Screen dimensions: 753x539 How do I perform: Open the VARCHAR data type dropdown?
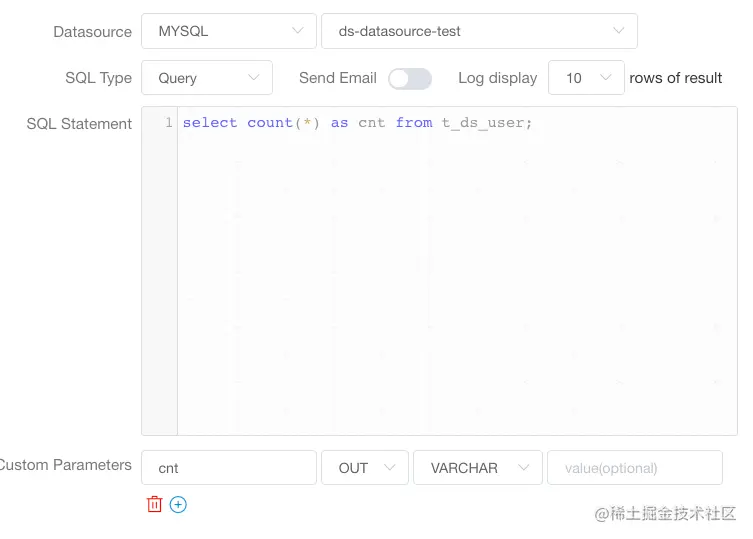(x=478, y=467)
